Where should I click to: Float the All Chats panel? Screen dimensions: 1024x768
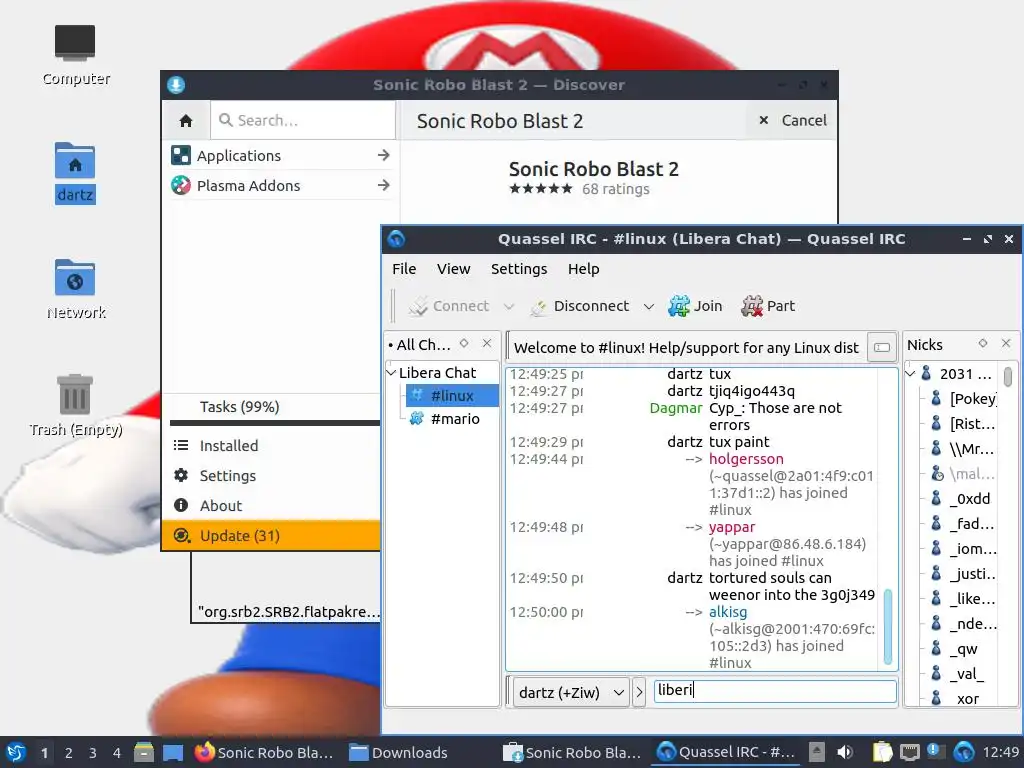coord(464,343)
